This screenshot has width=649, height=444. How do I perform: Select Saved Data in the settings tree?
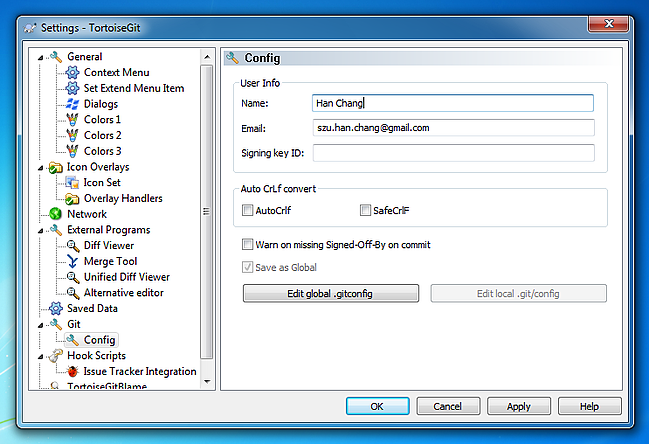(92, 308)
